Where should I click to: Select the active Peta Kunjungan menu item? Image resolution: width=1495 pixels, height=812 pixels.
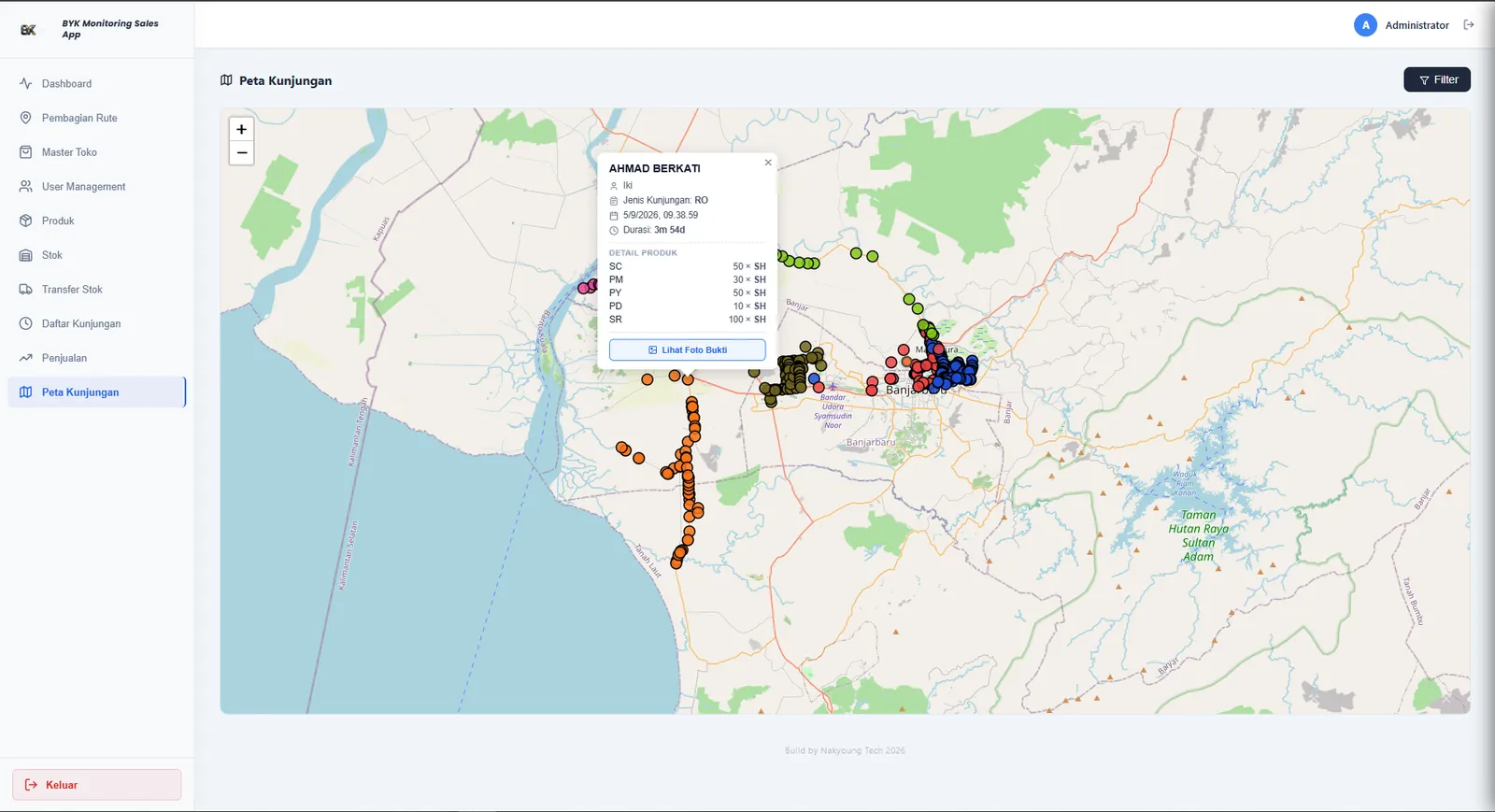pos(97,392)
